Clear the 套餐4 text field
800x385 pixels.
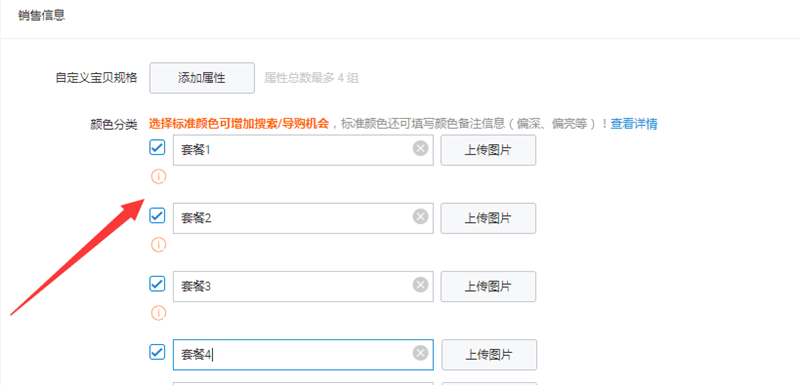pos(420,353)
